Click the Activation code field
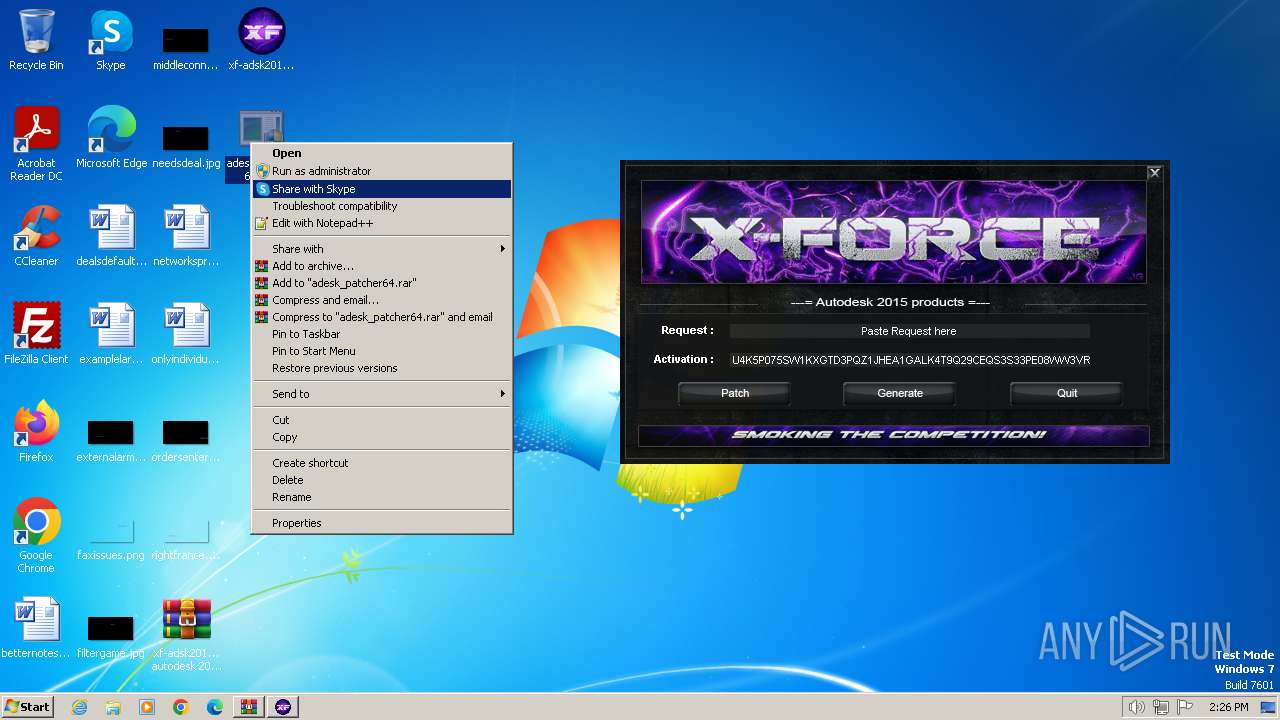This screenshot has height=720, width=1280. [x=910, y=360]
